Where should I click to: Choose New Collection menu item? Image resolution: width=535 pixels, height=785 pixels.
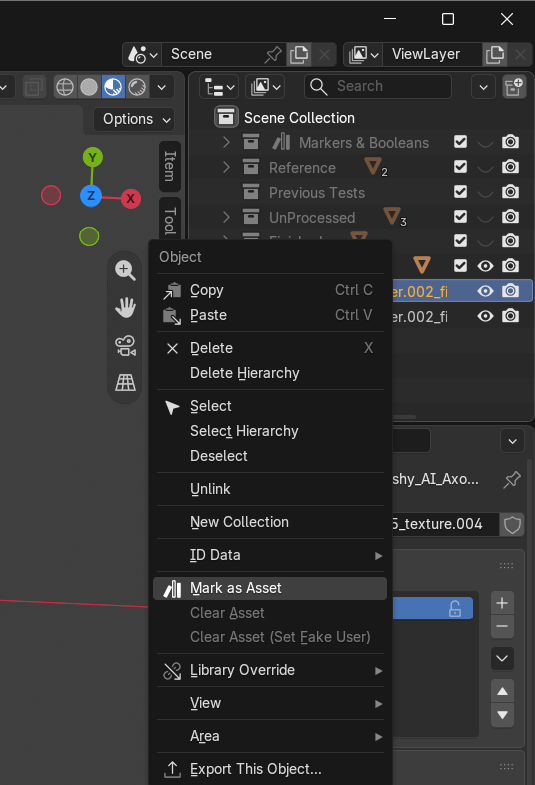pos(270,522)
